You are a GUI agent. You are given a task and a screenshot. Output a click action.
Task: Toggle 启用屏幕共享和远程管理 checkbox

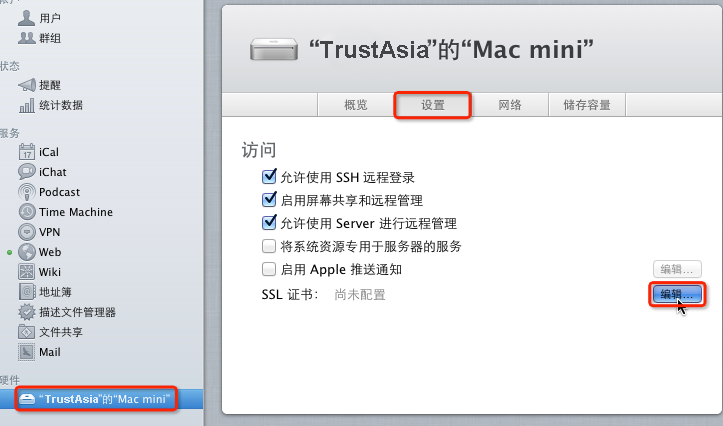point(269,200)
